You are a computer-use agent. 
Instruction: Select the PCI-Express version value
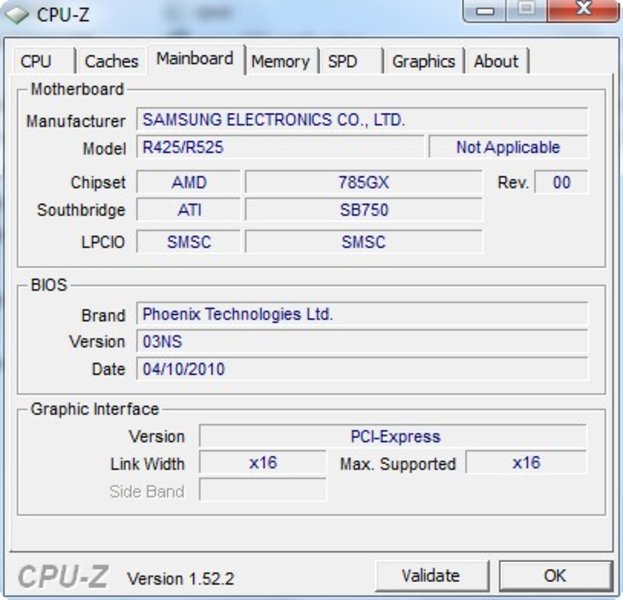coord(393,436)
